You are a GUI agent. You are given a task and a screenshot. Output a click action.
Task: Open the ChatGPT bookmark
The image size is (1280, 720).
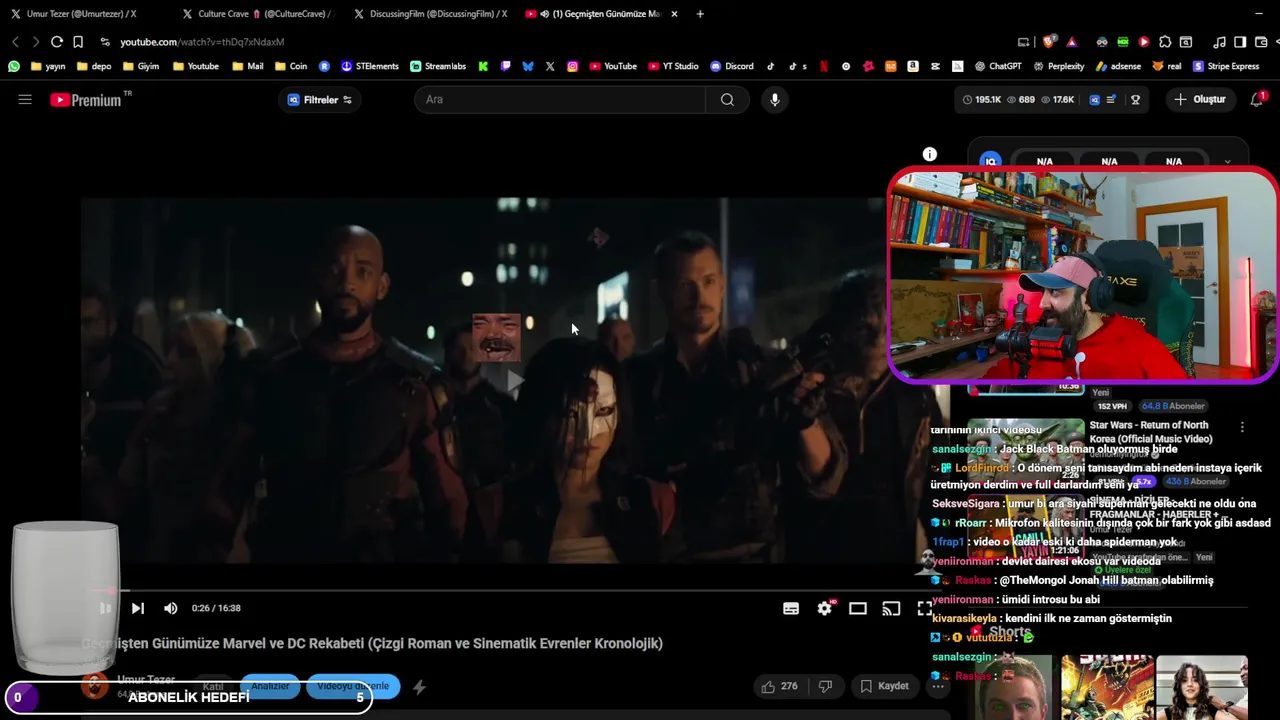(x=998, y=66)
